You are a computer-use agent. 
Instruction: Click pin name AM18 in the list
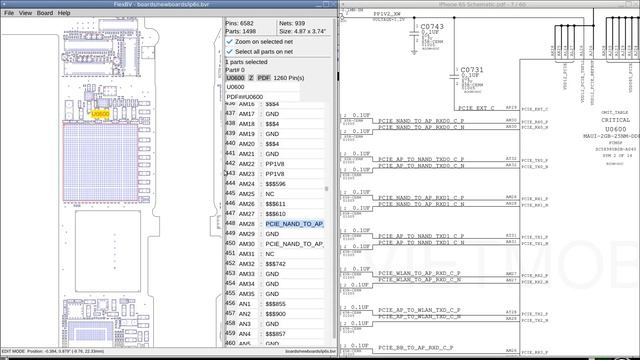247,124
